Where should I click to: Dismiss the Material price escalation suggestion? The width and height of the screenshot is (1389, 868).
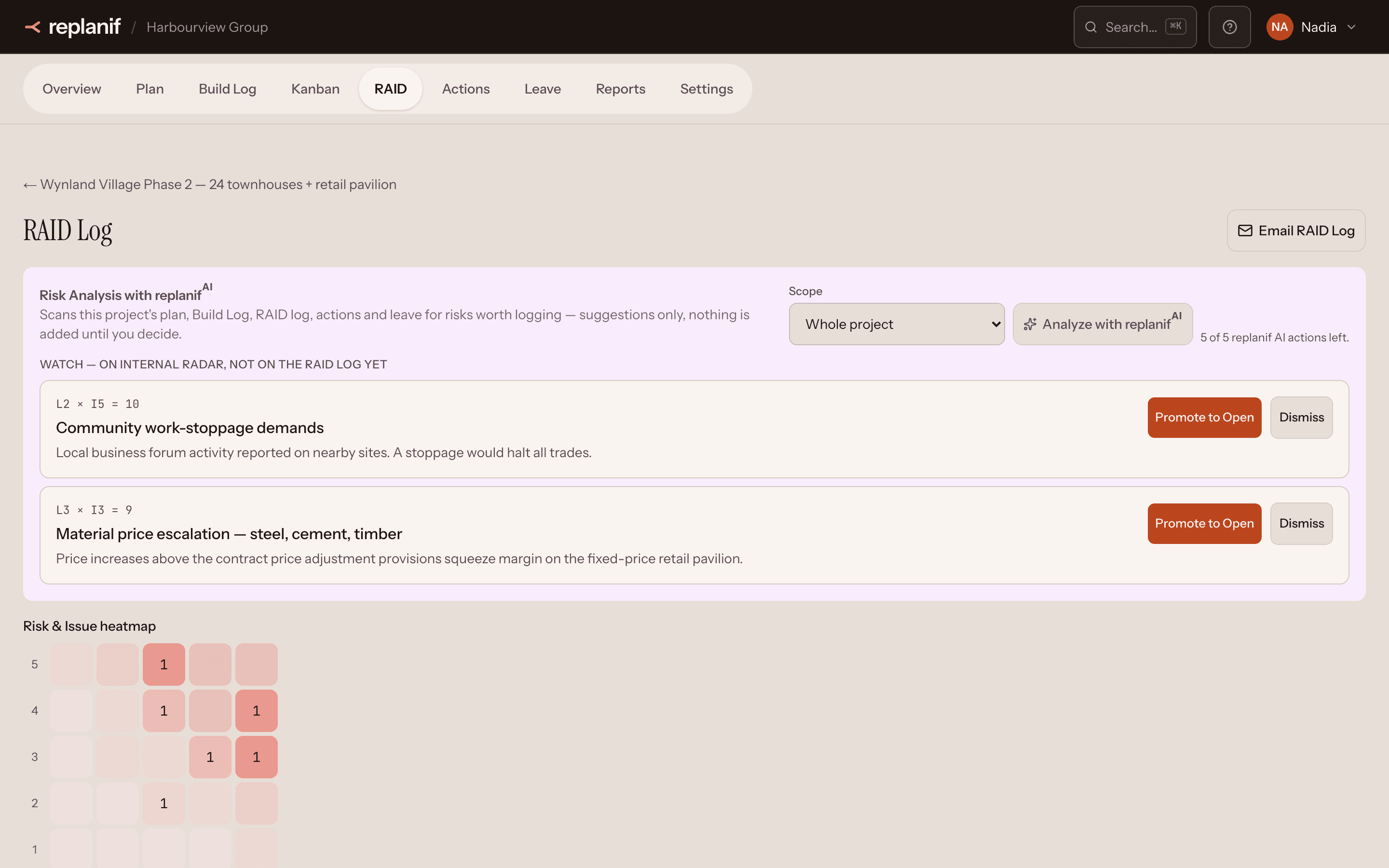pyautogui.click(x=1301, y=524)
